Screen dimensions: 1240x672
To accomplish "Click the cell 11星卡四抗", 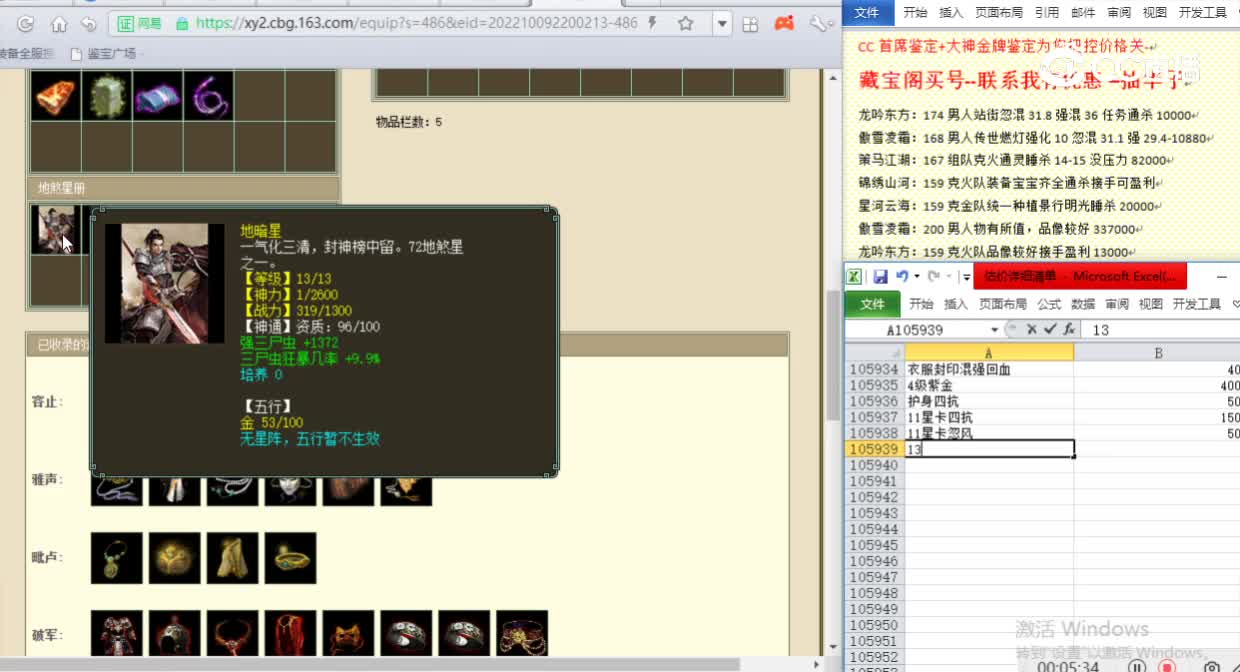I will 989,417.
